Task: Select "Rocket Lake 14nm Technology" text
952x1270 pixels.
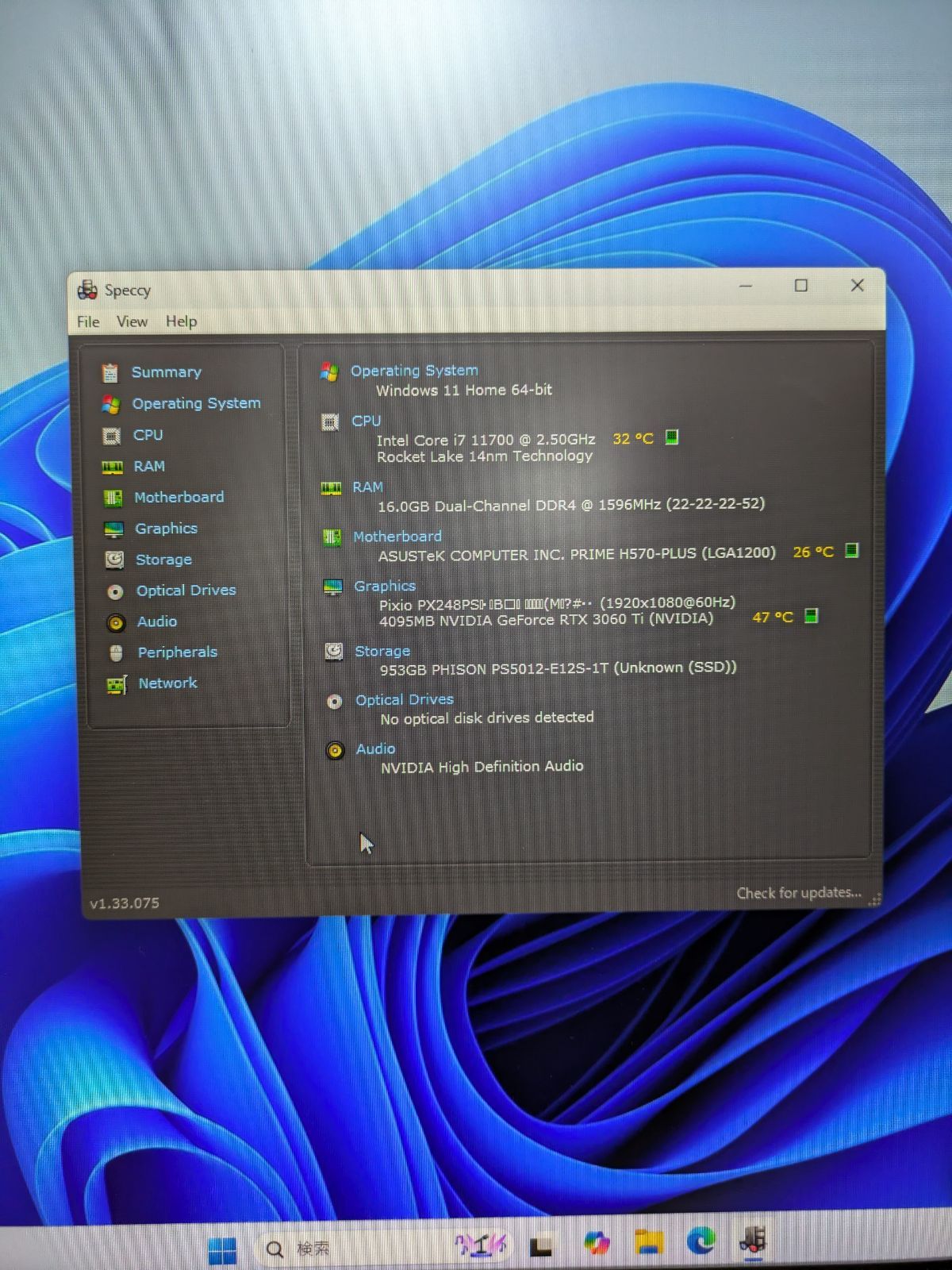Action: [x=485, y=456]
